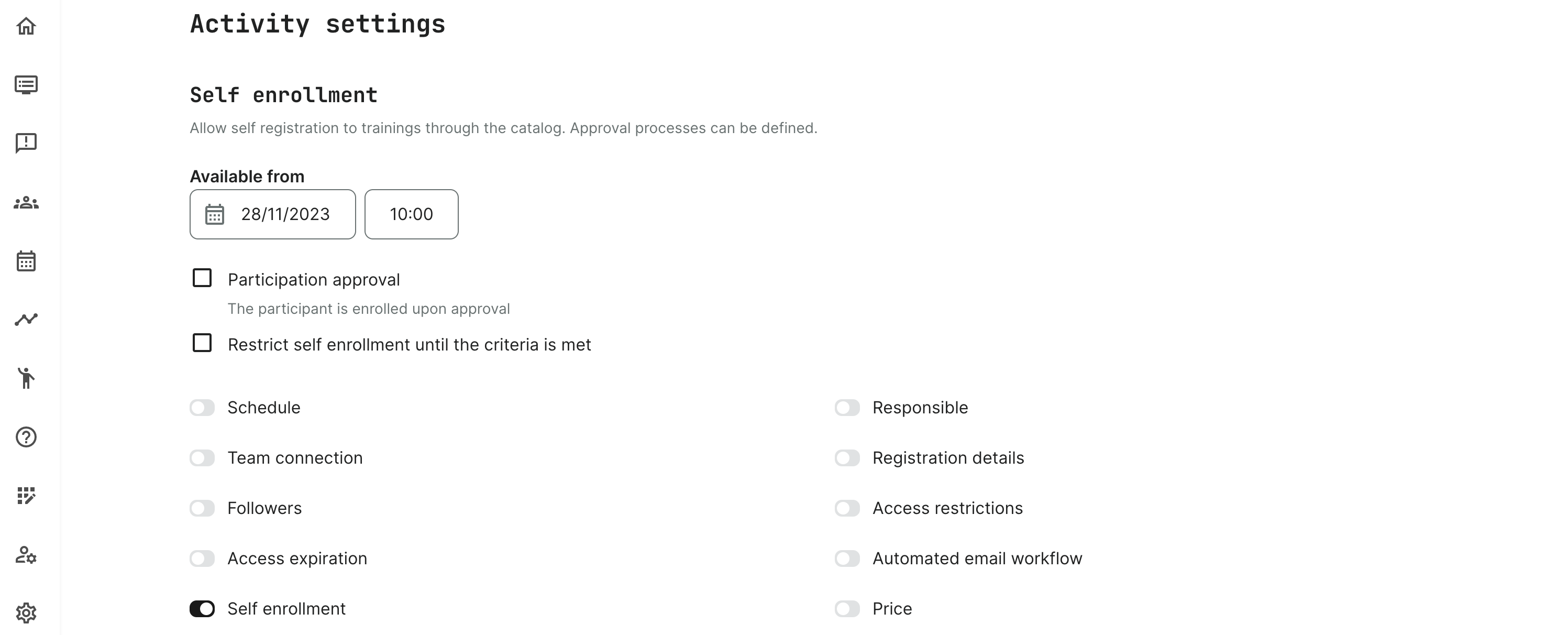Enable the Price toggle

coord(847,609)
